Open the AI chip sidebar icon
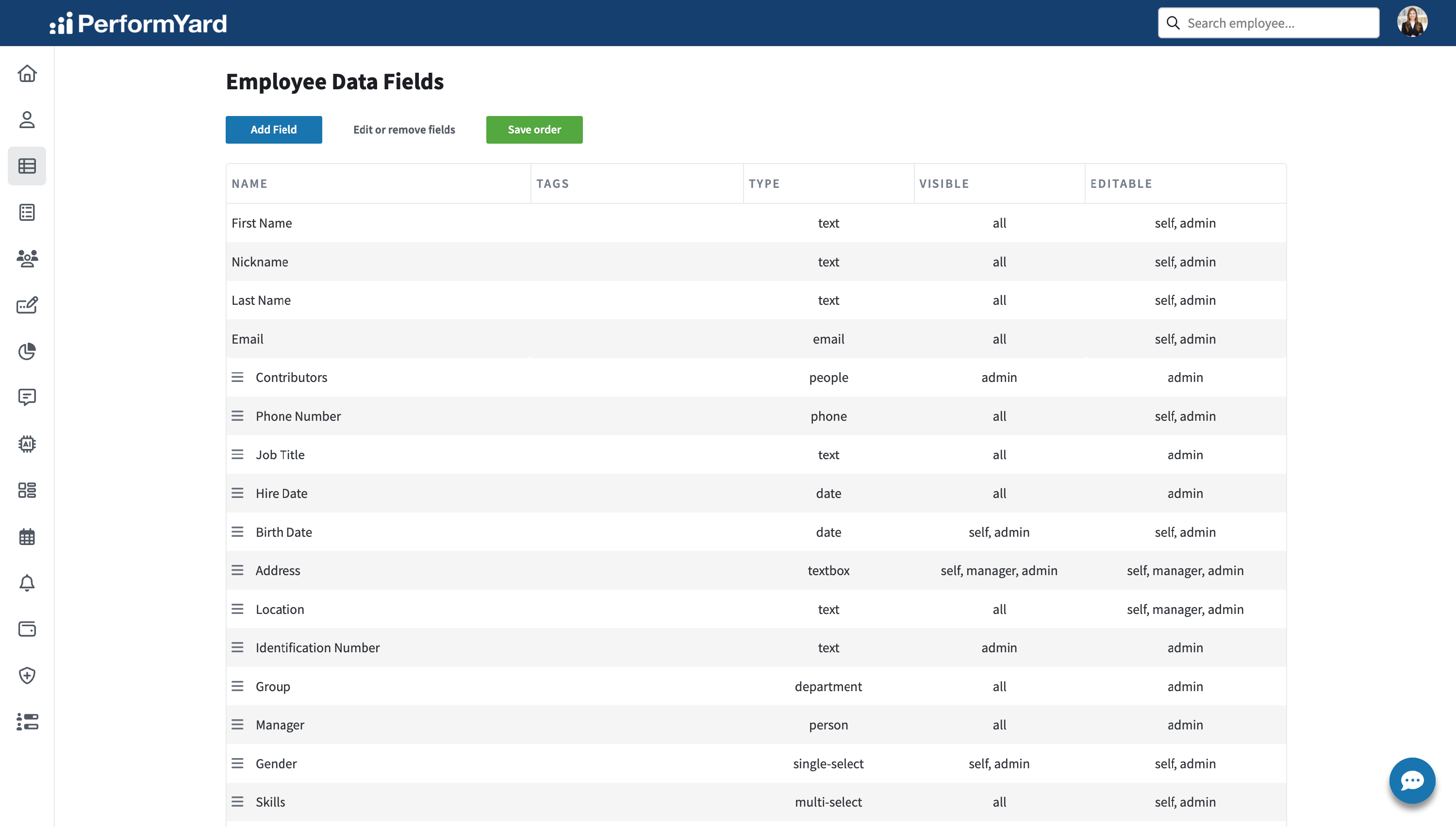Image resolution: width=1456 pixels, height=827 pixels. 27,444
